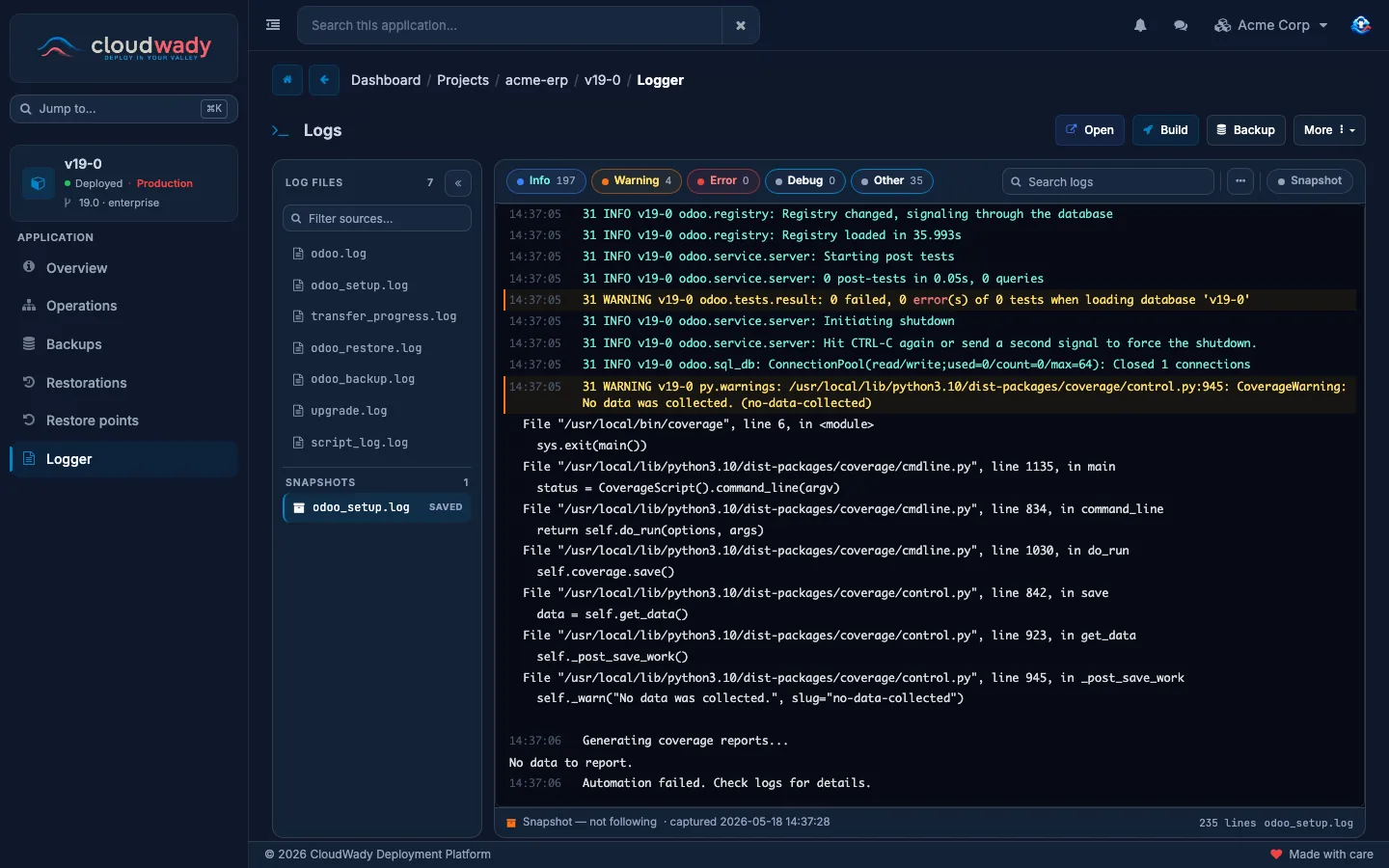Click the home breadcrumb icon button

[287, 80]
